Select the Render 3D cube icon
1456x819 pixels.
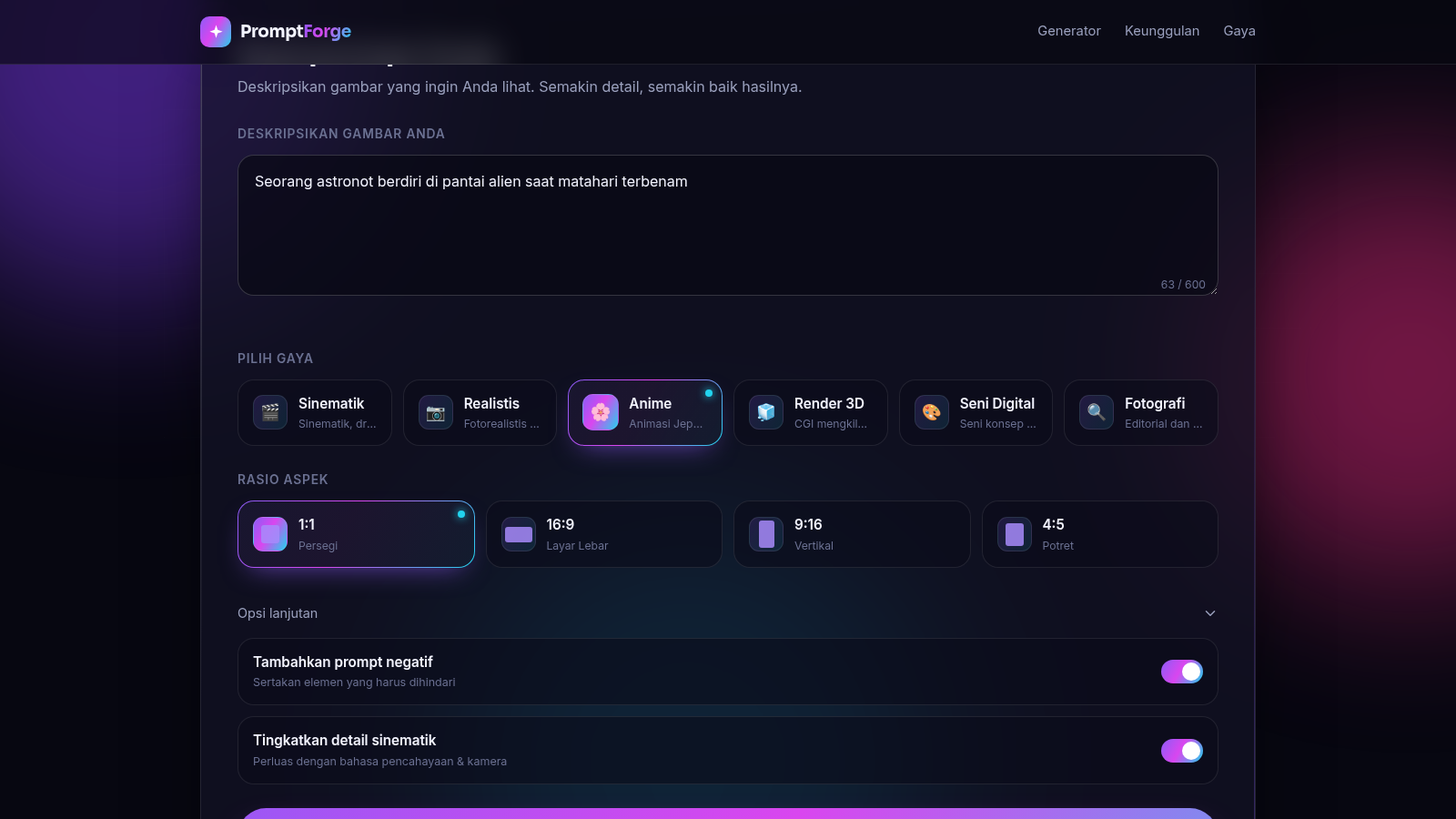(x=766, y=412)
